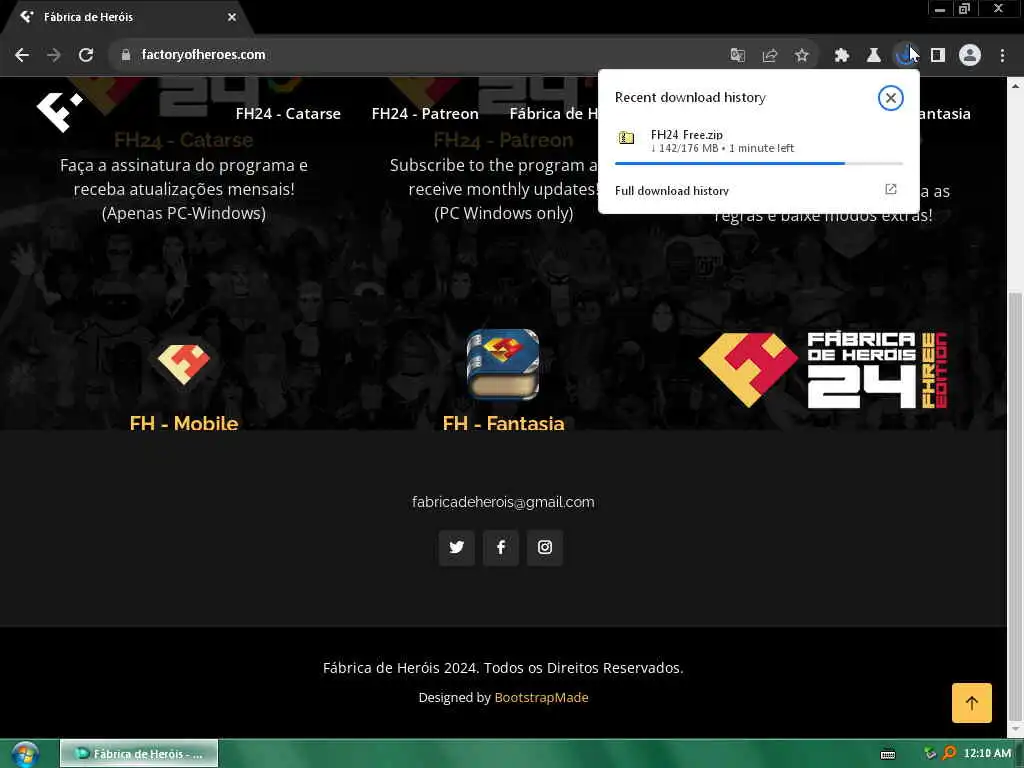The image size is (1024, 768).
Task: Click the taskbar clock 12:10 AM
Action: (987, 754)
